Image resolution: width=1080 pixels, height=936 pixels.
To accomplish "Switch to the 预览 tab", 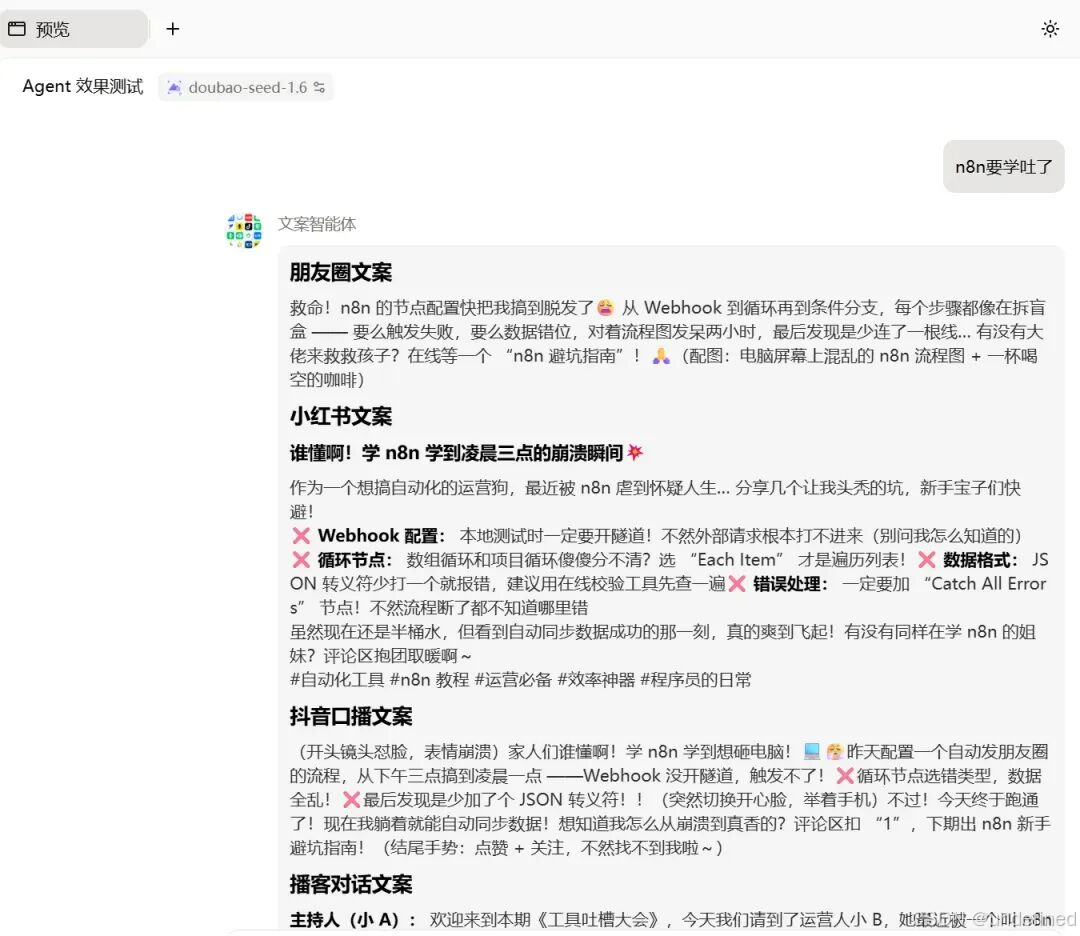I will (72, 29).
